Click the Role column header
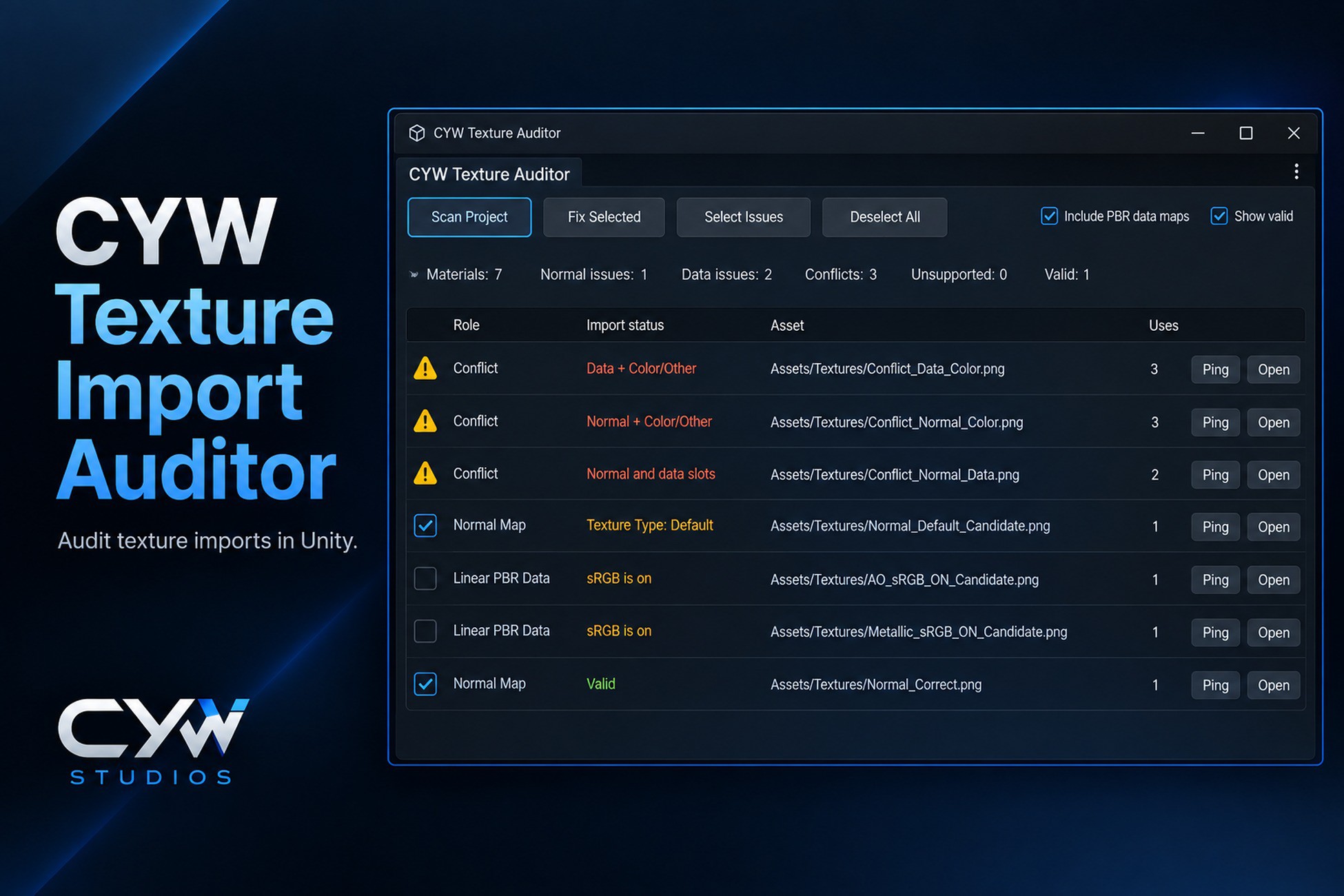Screen dimensions: 1344x896 (466, 325)
